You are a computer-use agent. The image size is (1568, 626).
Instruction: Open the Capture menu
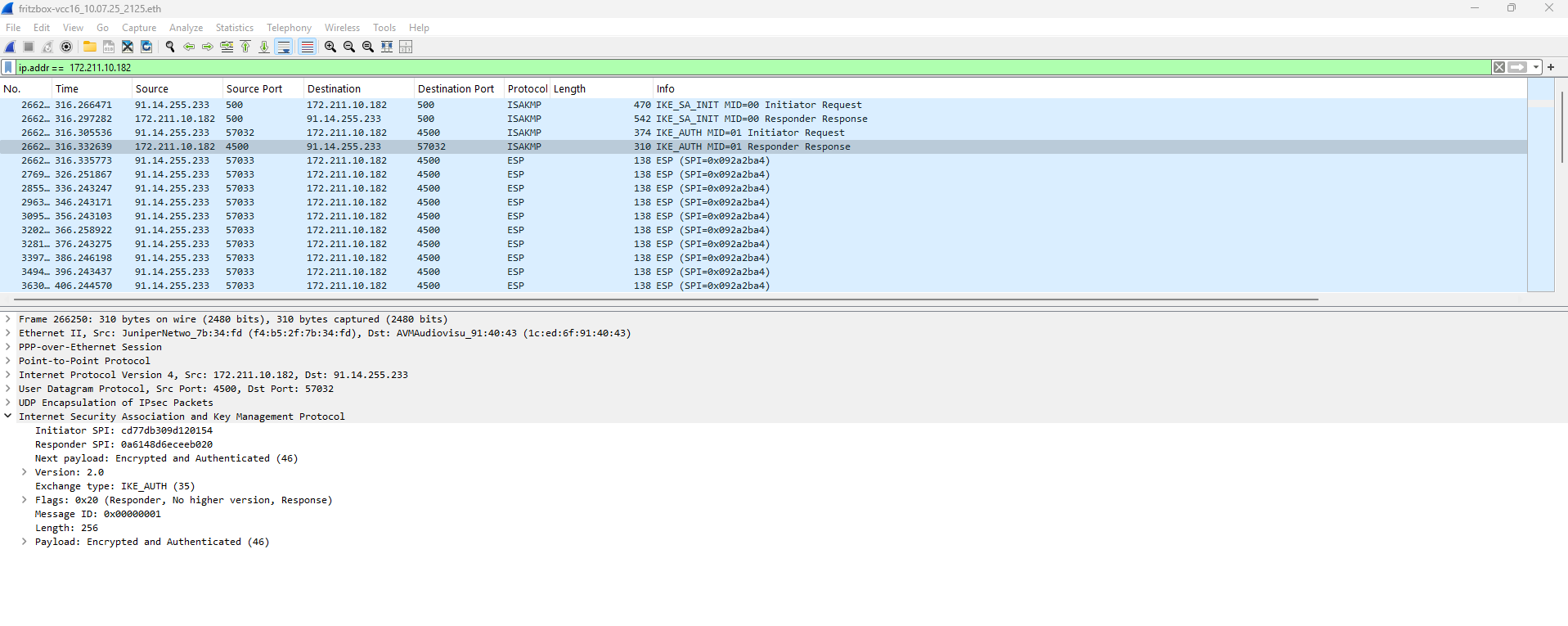pyautogui.click(x=139, y=27)
